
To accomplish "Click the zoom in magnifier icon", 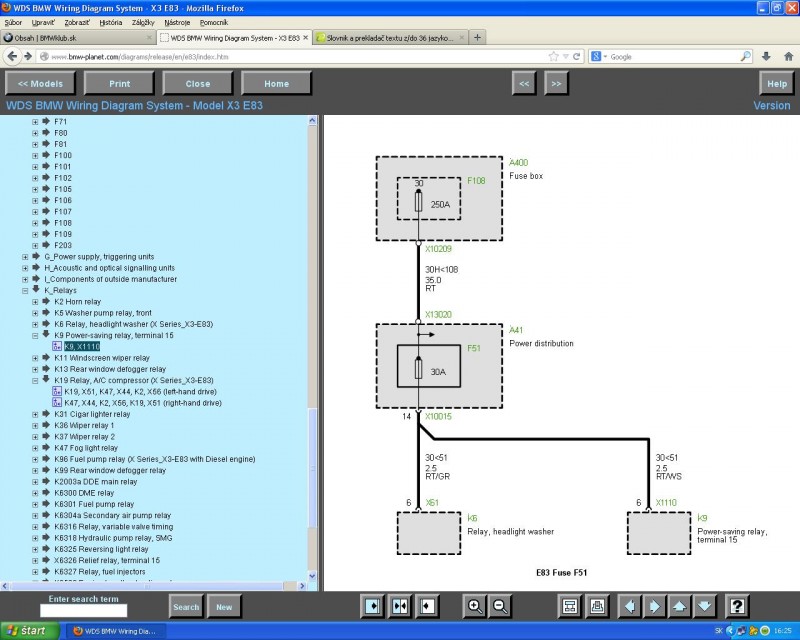I will pos(475,606).
